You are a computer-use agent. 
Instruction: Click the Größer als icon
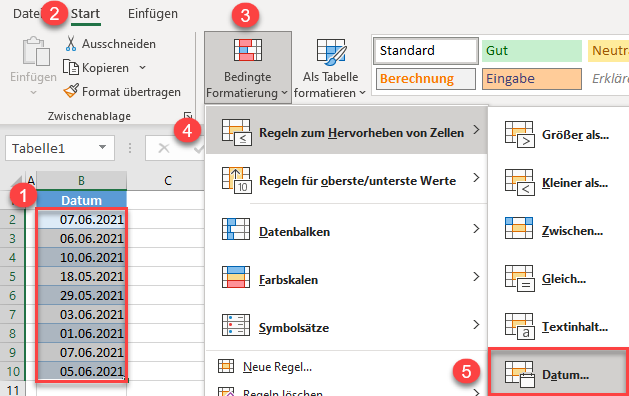(x=519, y=134)
